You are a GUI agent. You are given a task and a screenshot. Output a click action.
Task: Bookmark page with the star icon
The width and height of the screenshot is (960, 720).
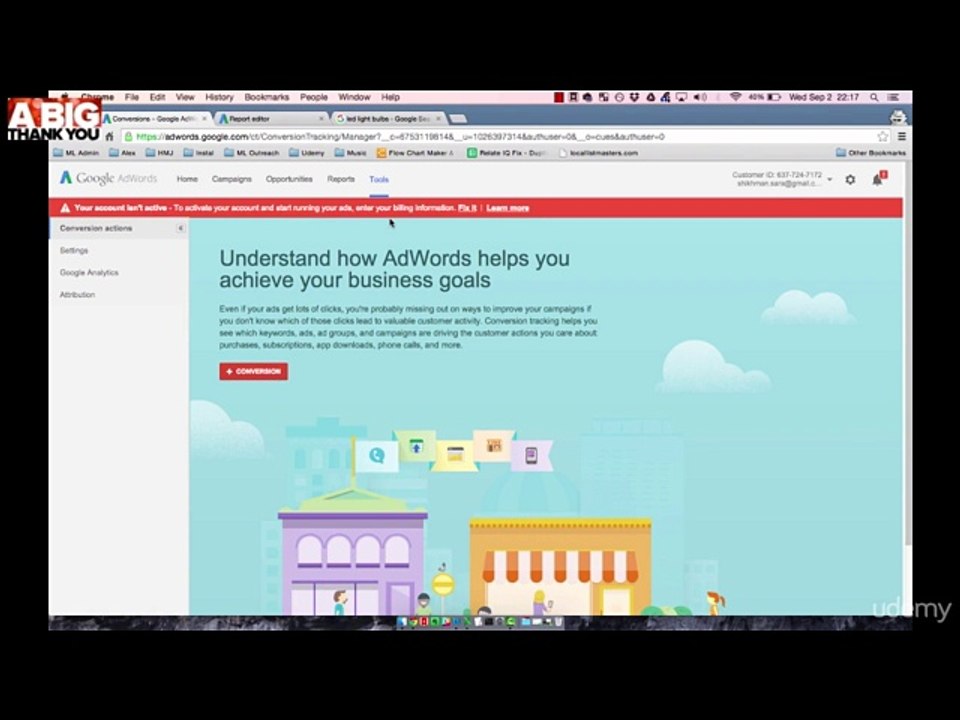pos(882,137)
